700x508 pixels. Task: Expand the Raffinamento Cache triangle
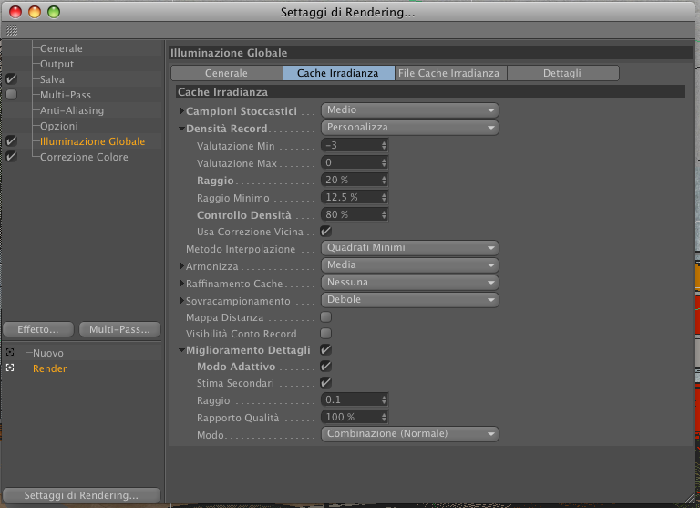click(182, 283)
